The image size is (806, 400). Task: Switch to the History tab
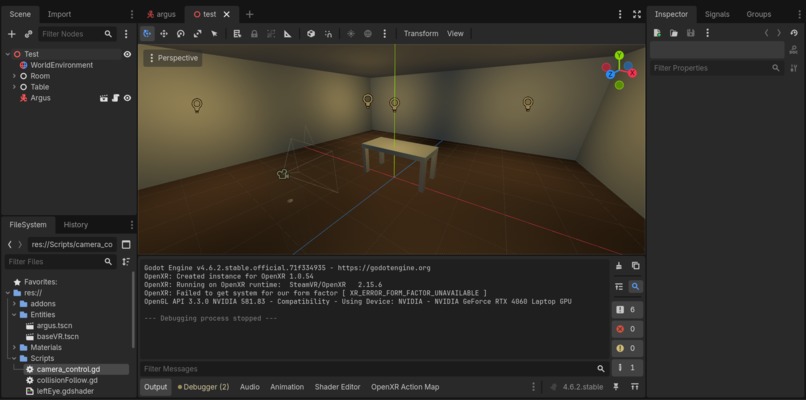[76, 225]
